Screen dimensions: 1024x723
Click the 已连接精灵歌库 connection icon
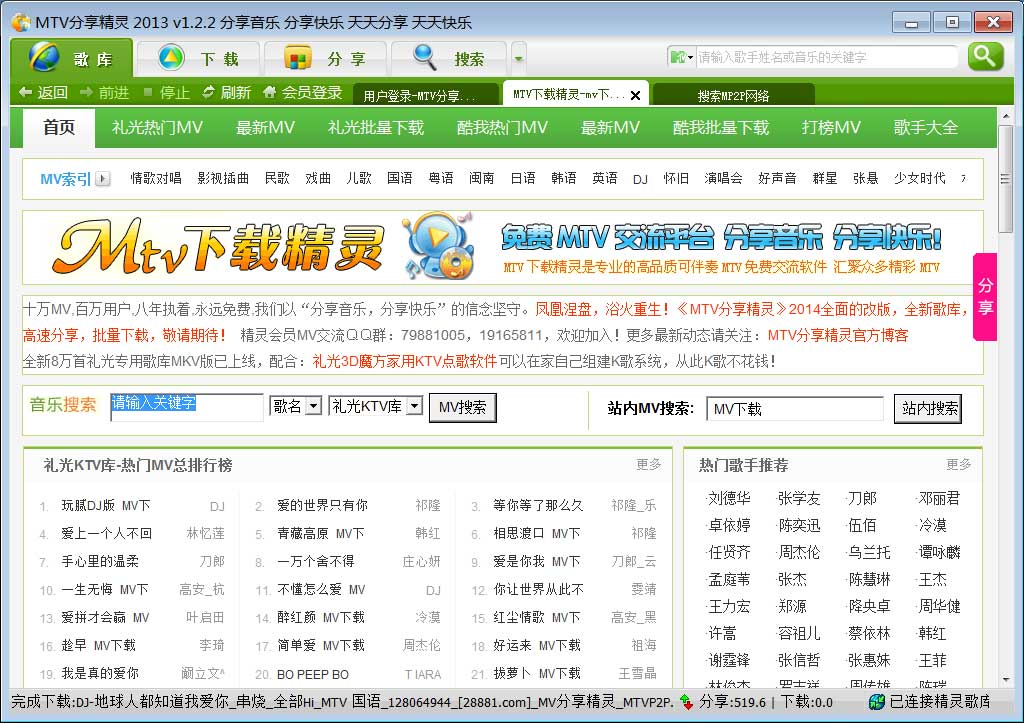tap(876, 702)
